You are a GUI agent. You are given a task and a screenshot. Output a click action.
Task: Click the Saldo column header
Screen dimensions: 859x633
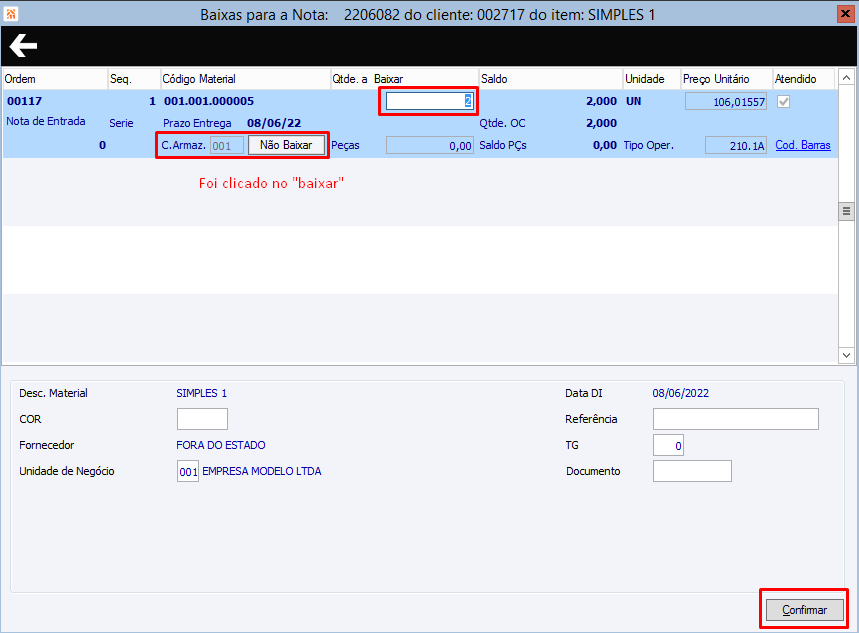551,79
